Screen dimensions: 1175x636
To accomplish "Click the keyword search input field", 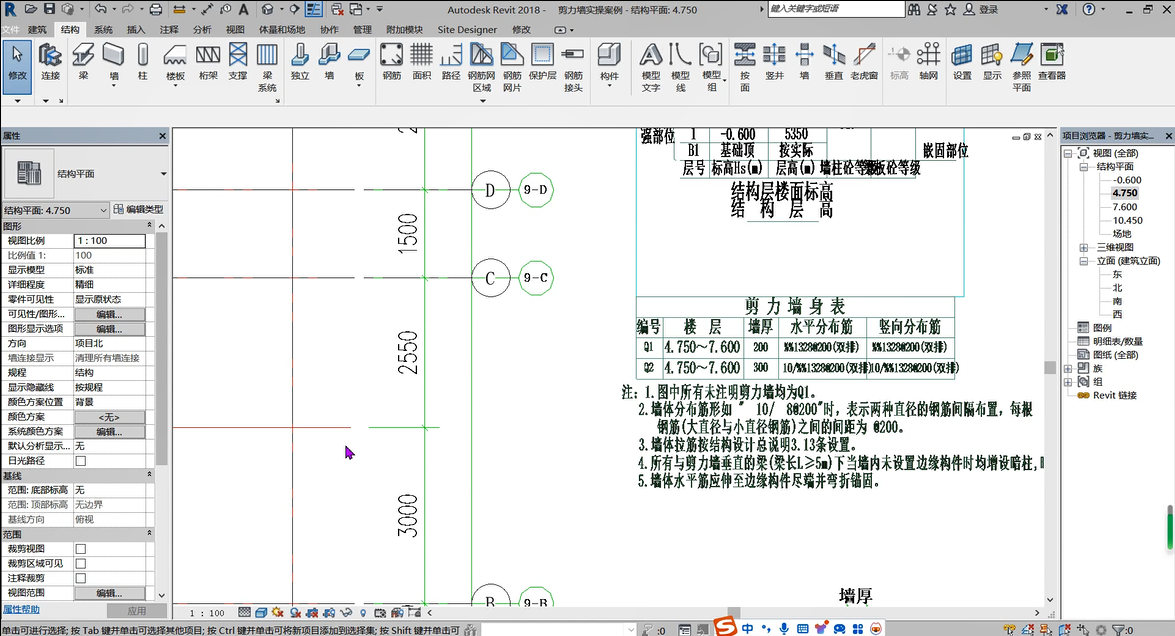I will click(836, 9).
